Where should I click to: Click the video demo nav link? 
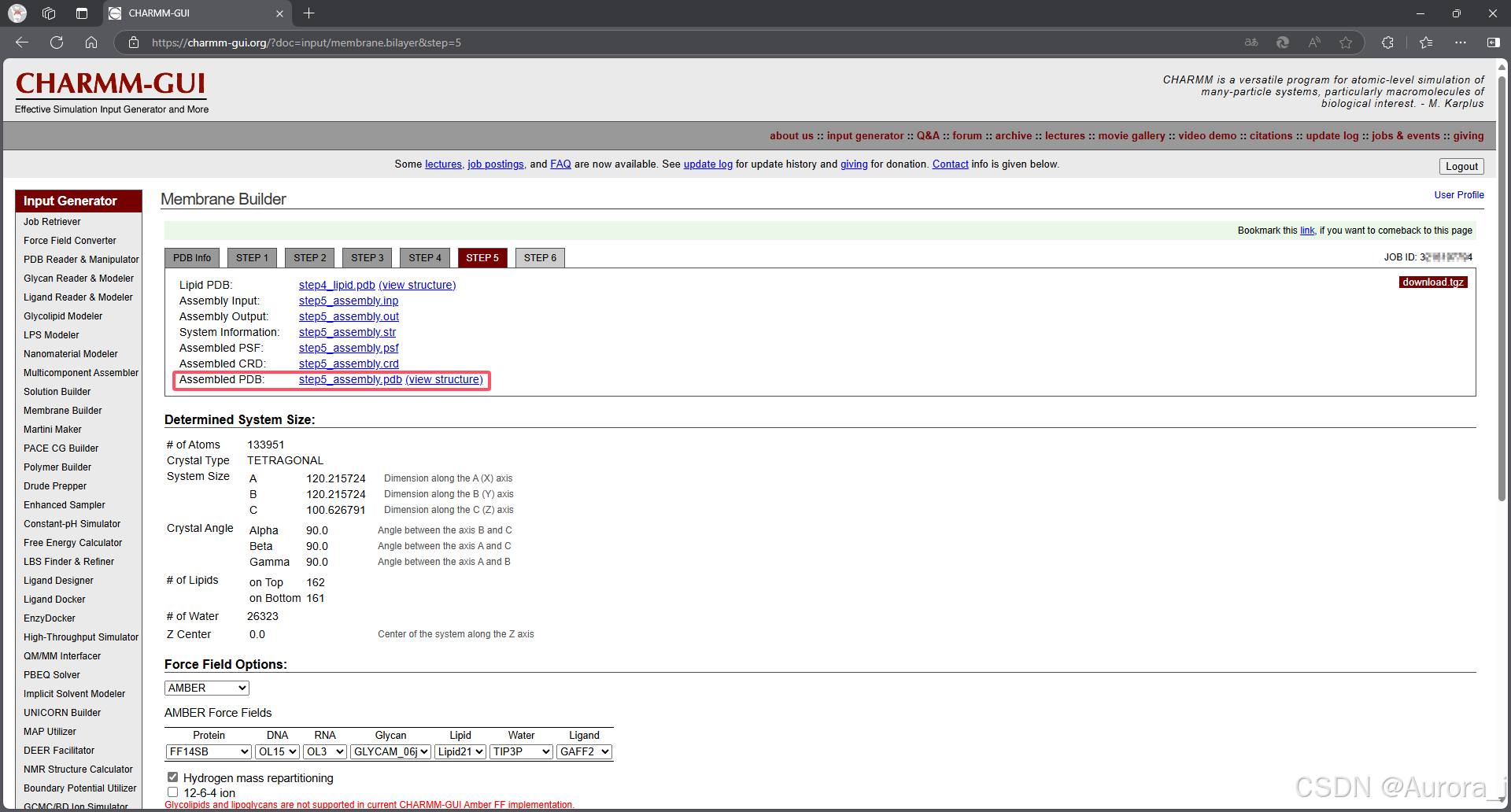tap(1207, 135)
